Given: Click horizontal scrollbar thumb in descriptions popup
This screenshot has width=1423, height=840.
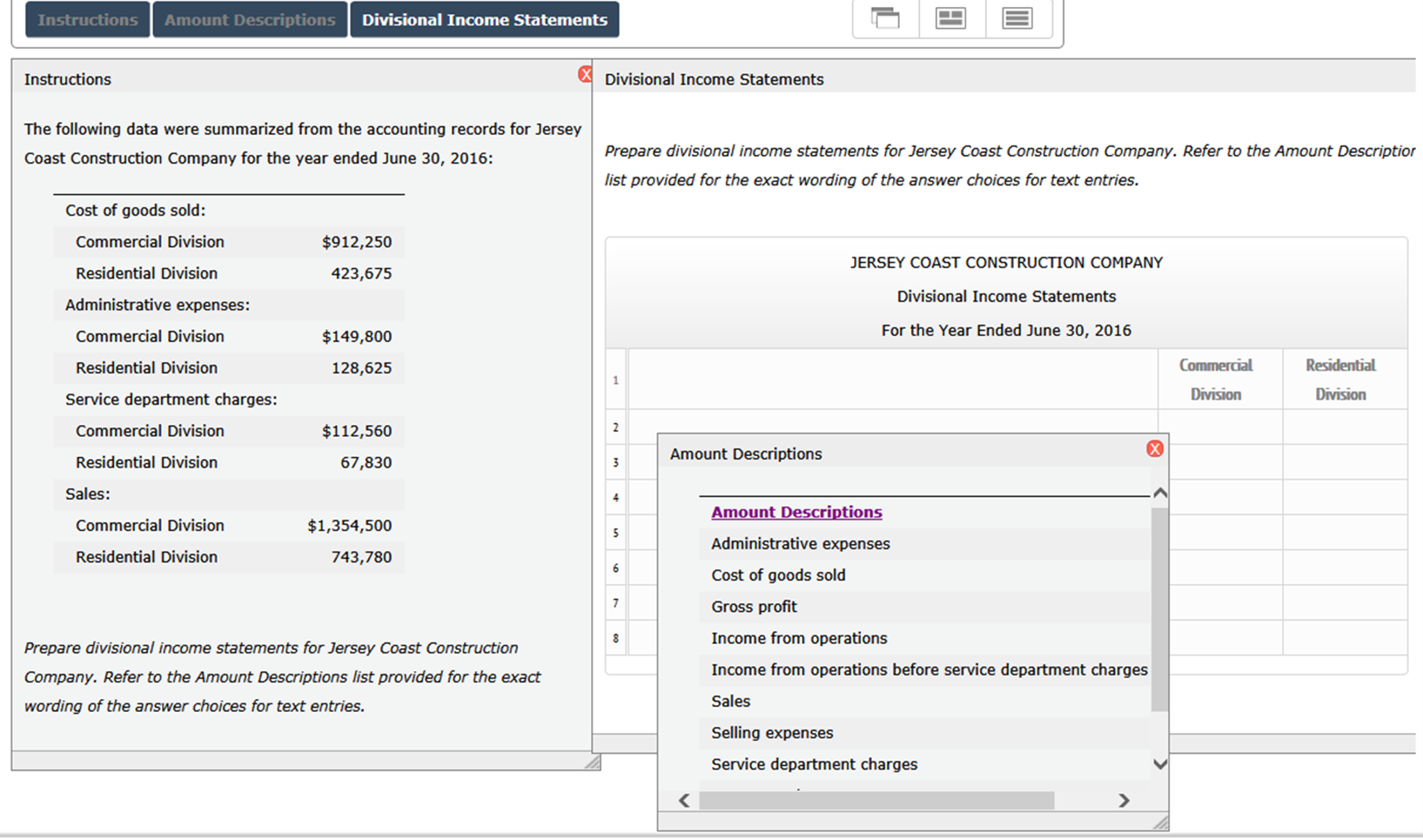Looking at the screenshot, I should (x=876, y=800).
